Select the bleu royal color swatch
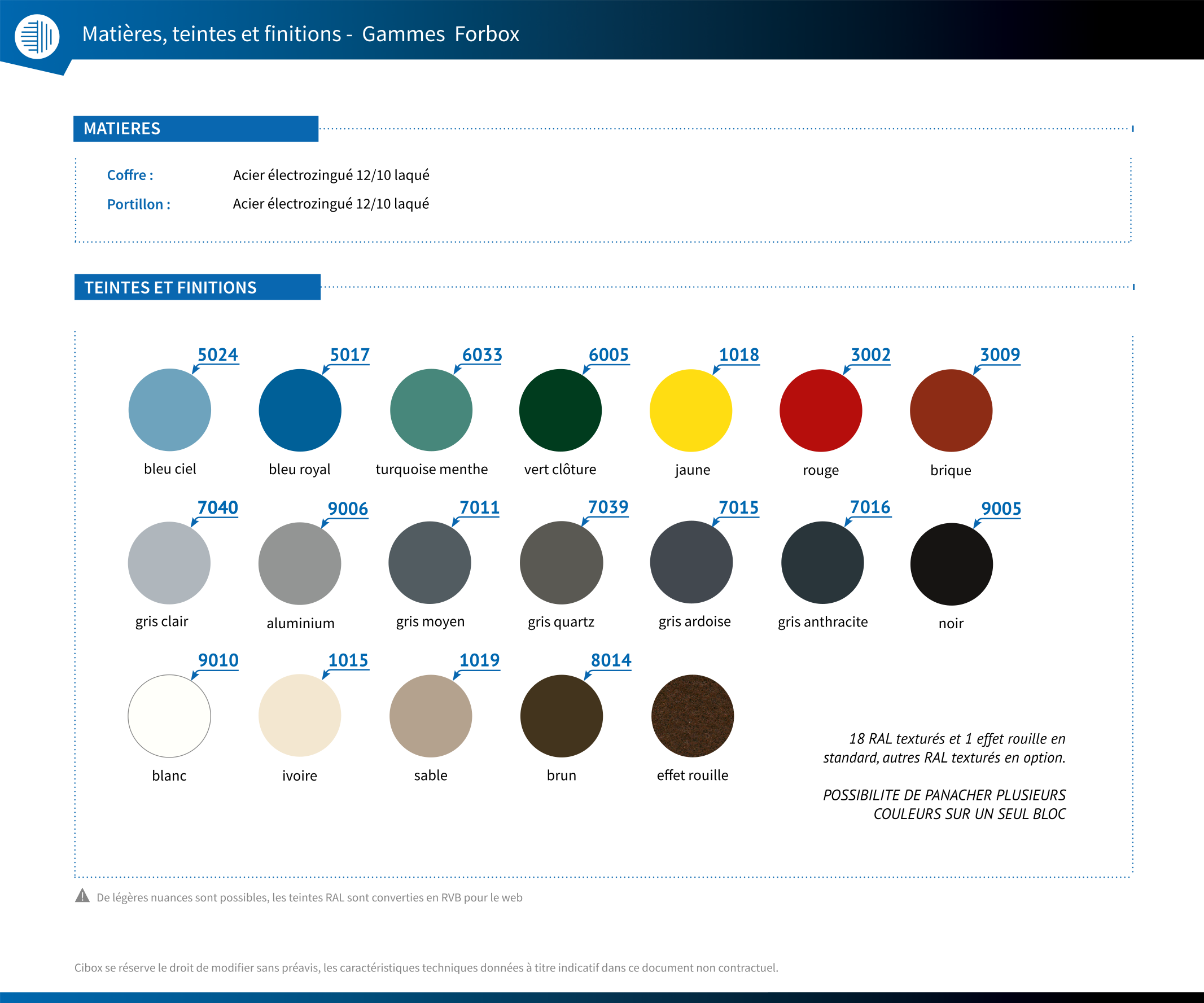This screenshot has height=1003, width=1204. [x=300, y=410]
